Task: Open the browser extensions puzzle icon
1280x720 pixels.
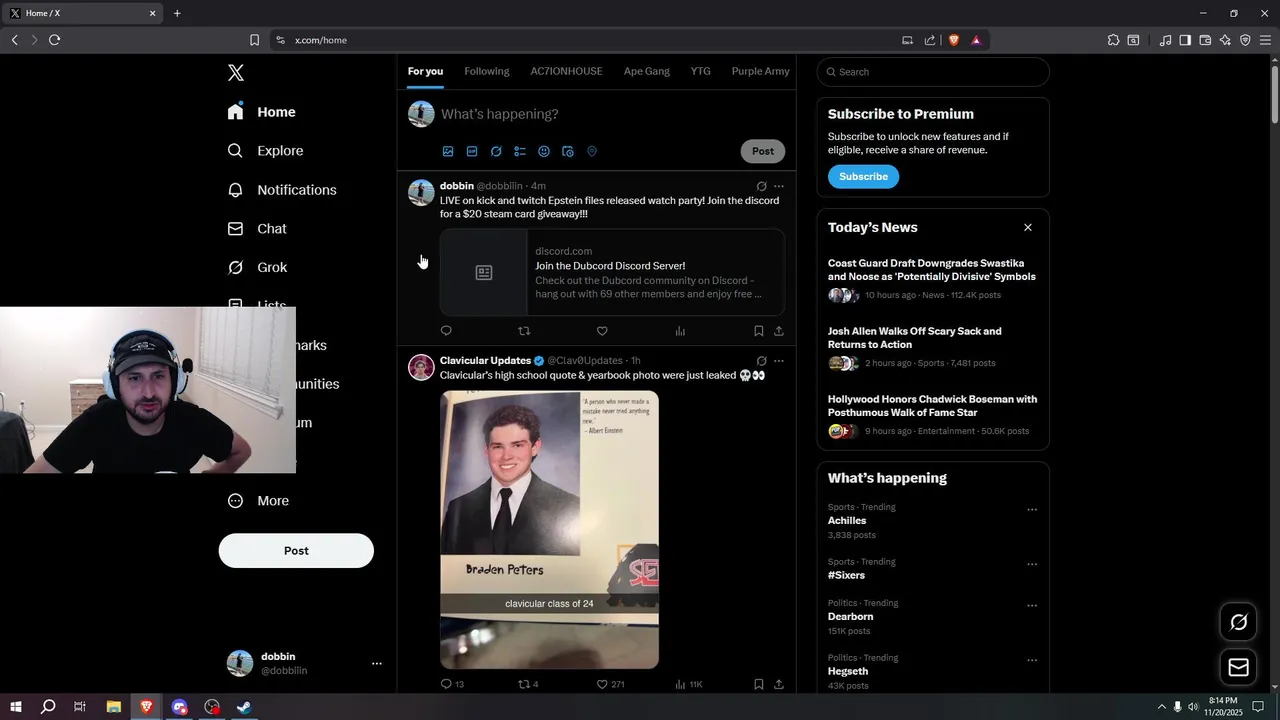Action: tap(1113, 40)
